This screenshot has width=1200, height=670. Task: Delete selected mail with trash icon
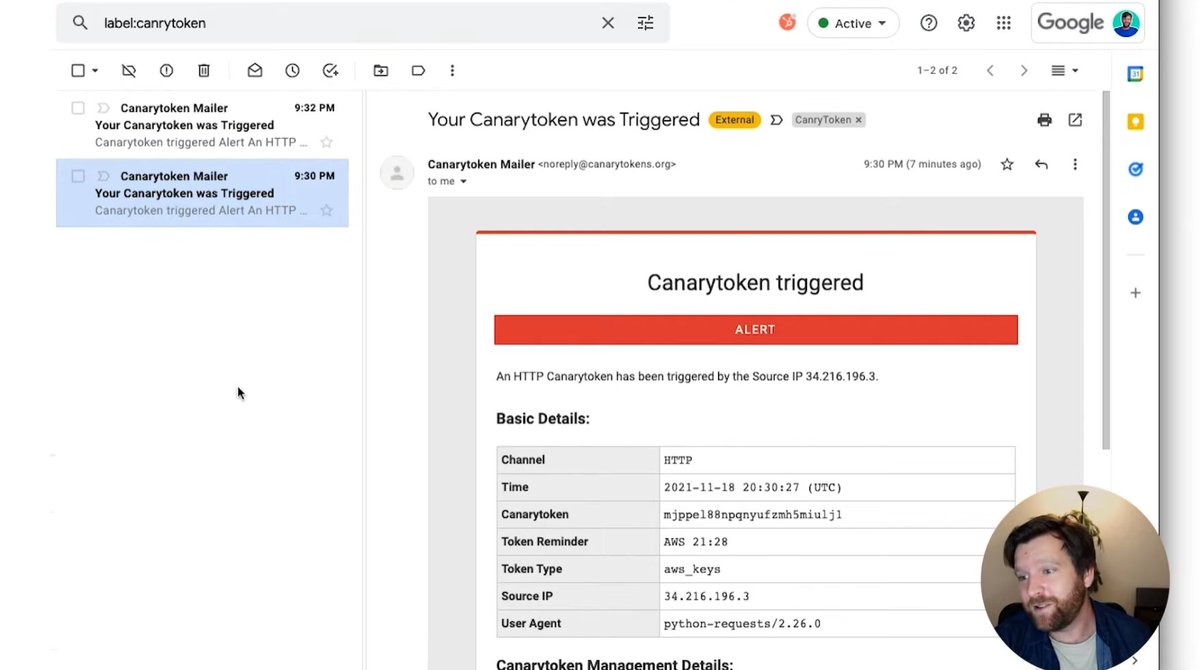tap(204, 71)
